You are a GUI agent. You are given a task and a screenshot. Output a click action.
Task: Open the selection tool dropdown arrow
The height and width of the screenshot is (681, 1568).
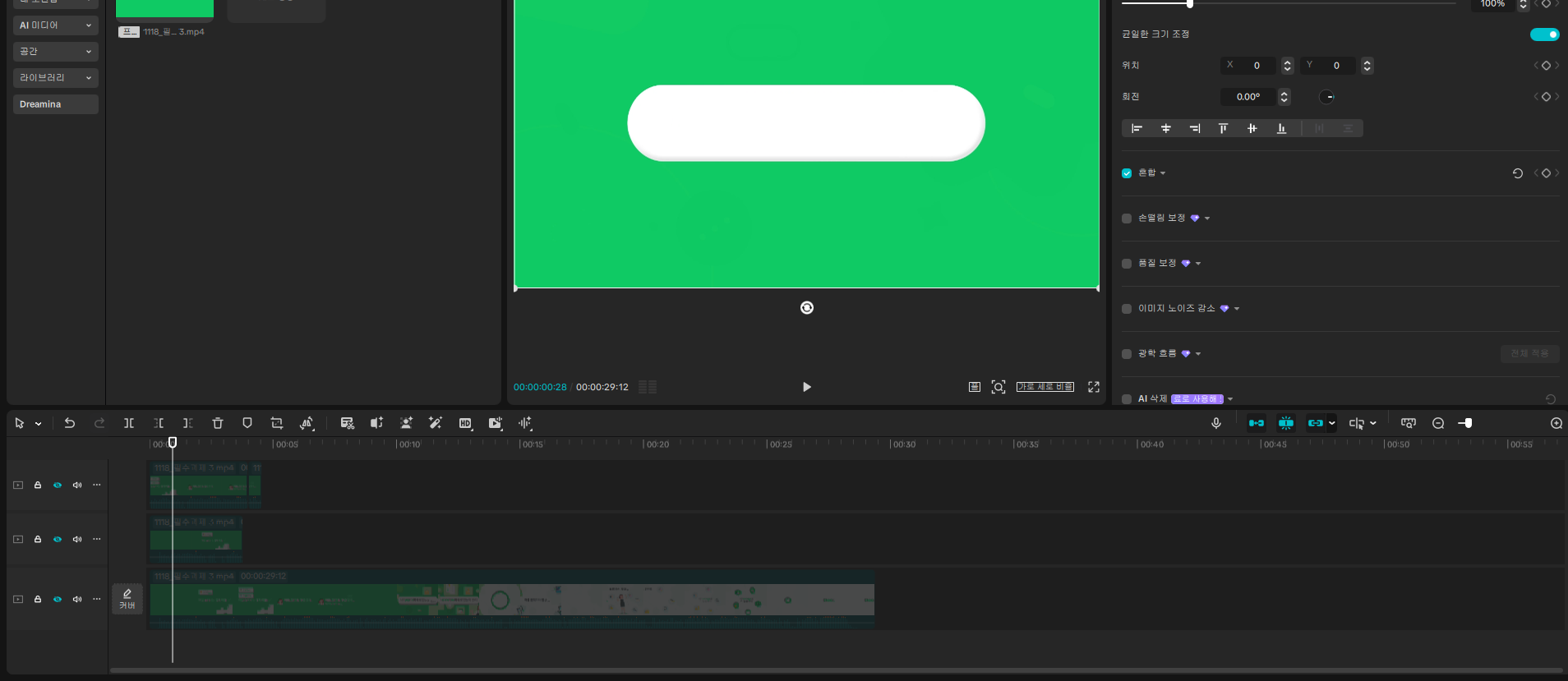pos(39,424)
